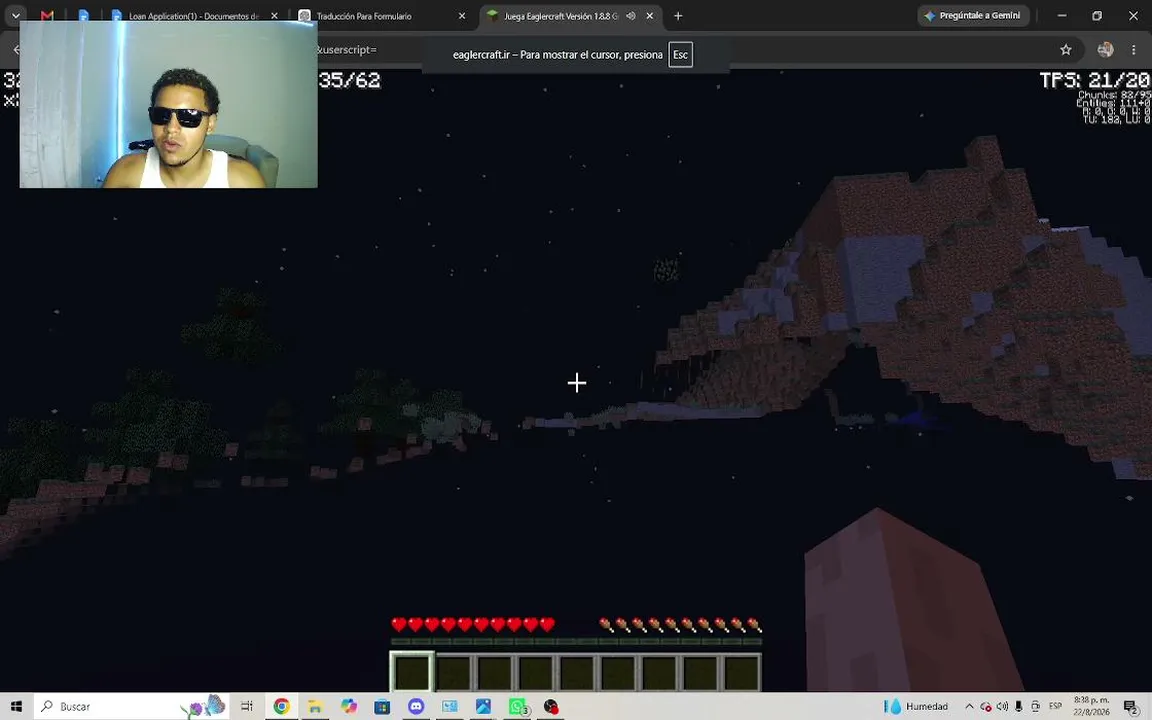Open the Chrome three-dot menu
This screenshot has height=720, width=1152.
(1134, 50)
